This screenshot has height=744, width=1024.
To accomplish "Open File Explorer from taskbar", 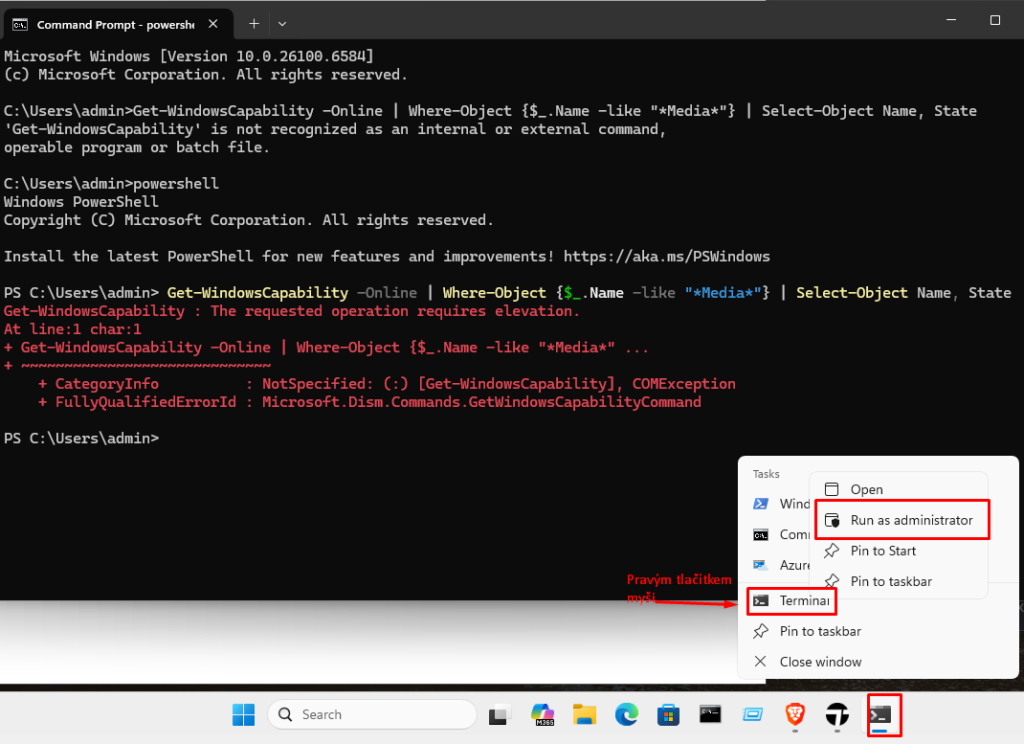I will pos(584,715).
